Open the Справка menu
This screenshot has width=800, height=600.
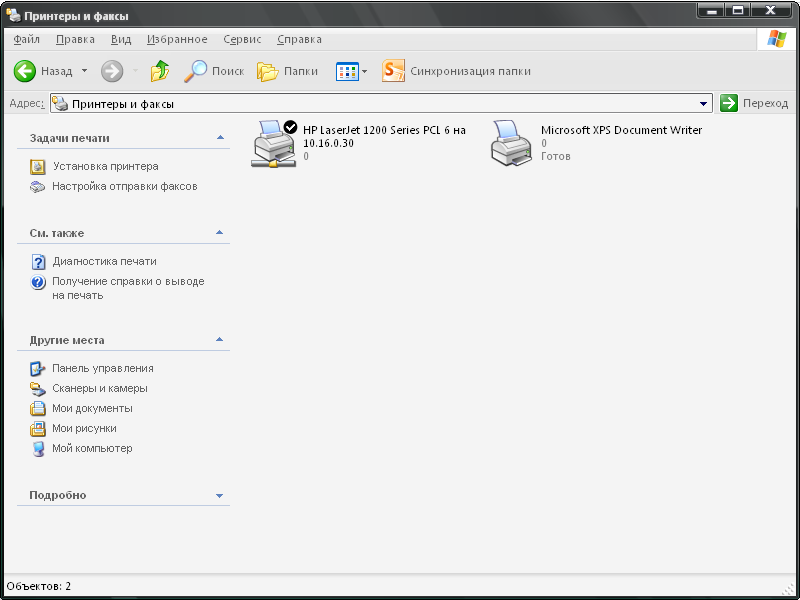[299, 39]
